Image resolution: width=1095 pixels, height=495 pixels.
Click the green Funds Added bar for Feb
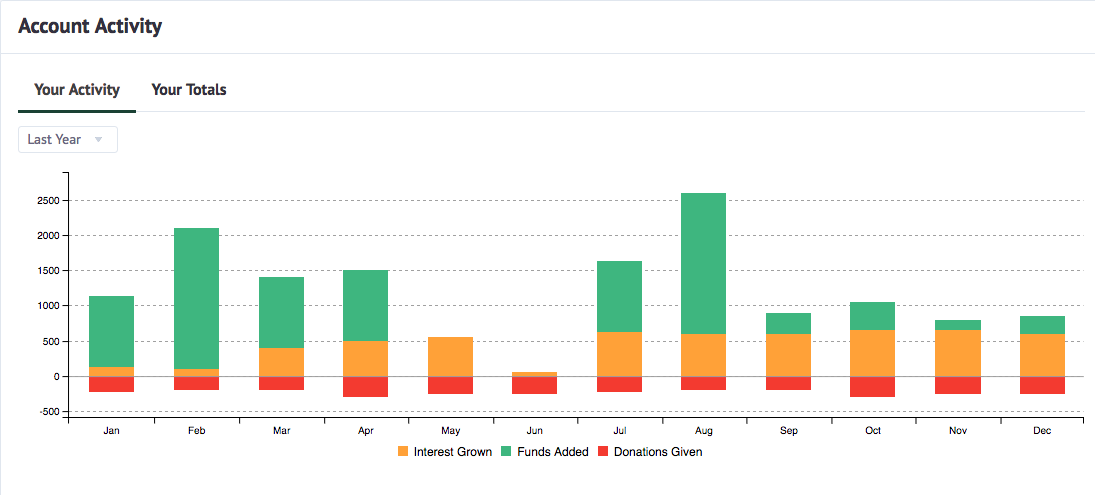(196, 298)
